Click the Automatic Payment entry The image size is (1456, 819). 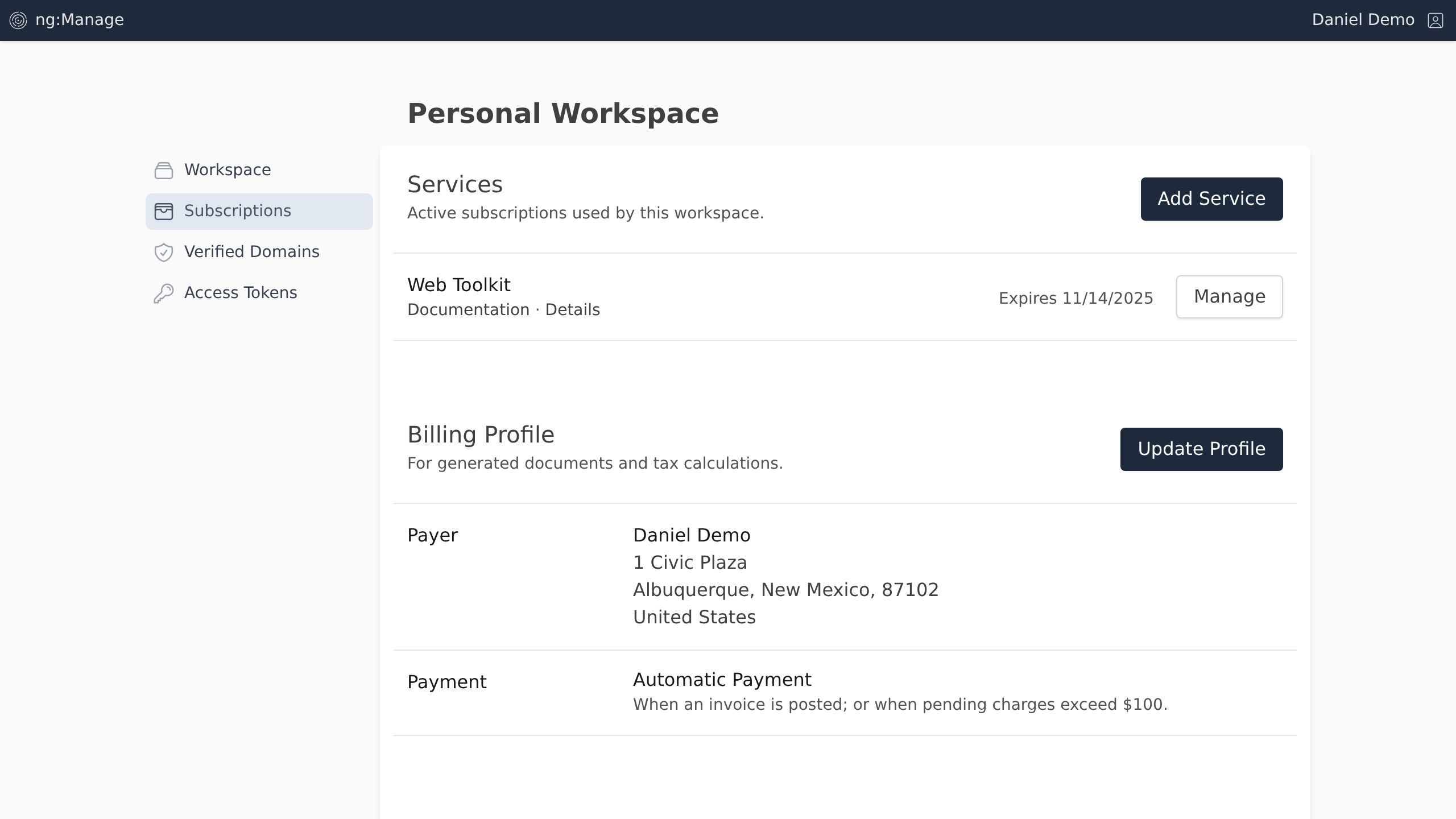[x=722, y=680]
